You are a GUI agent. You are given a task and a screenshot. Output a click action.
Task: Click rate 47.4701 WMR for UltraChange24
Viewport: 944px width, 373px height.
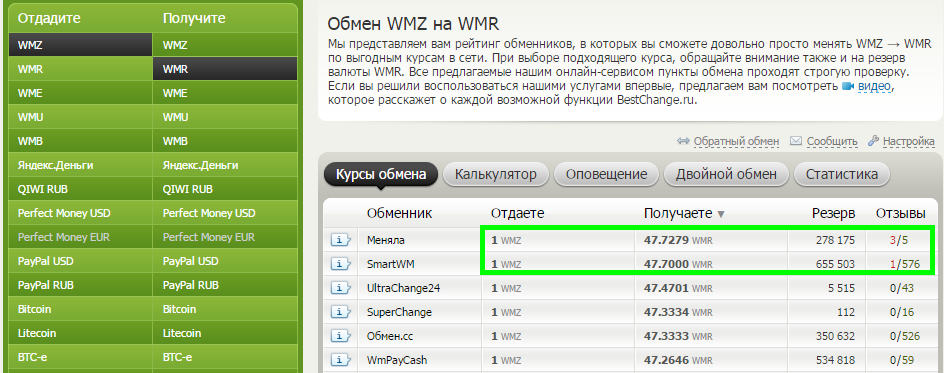pyautogui.click(x=678, y=288)
